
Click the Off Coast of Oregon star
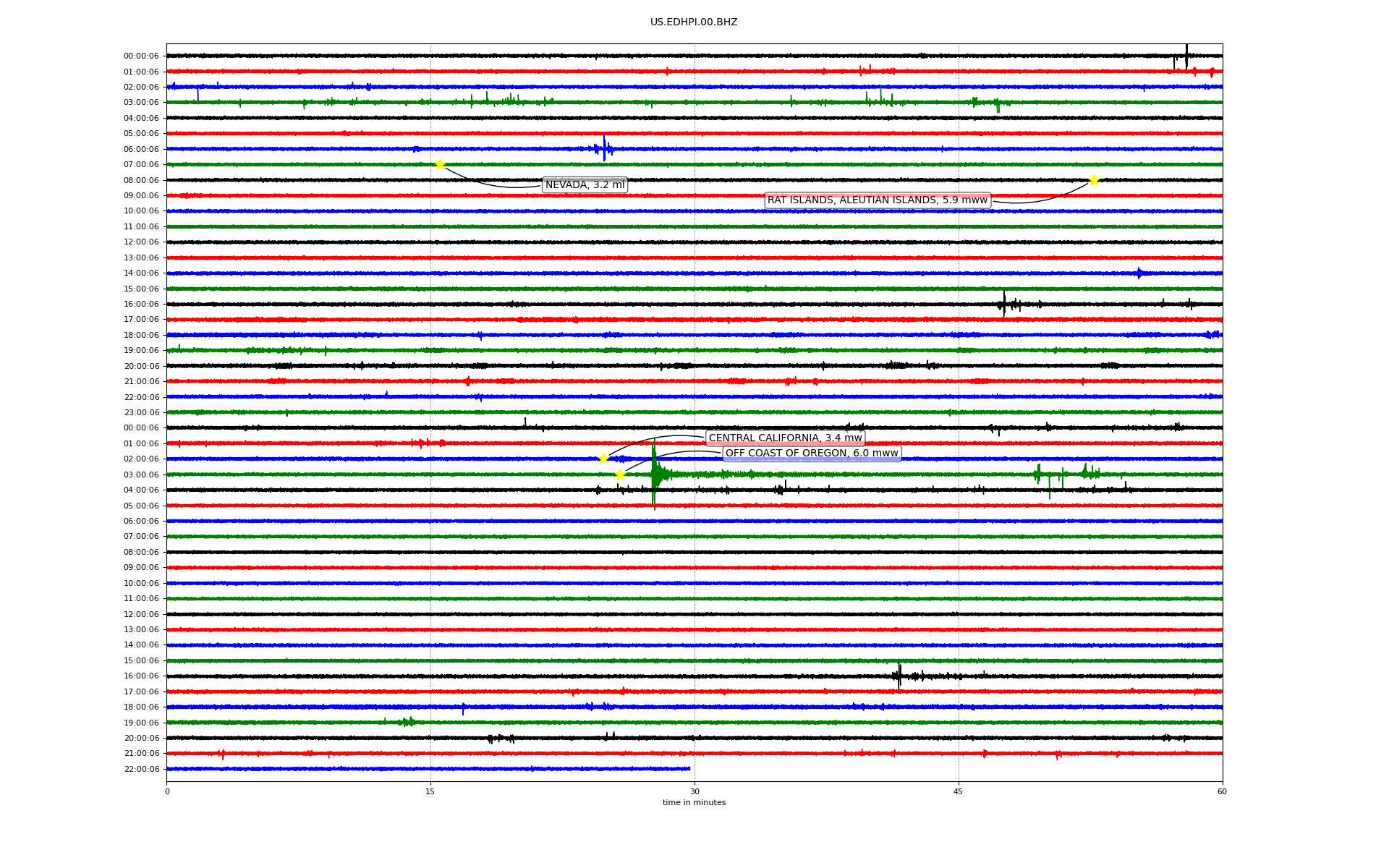click(620, 475)
